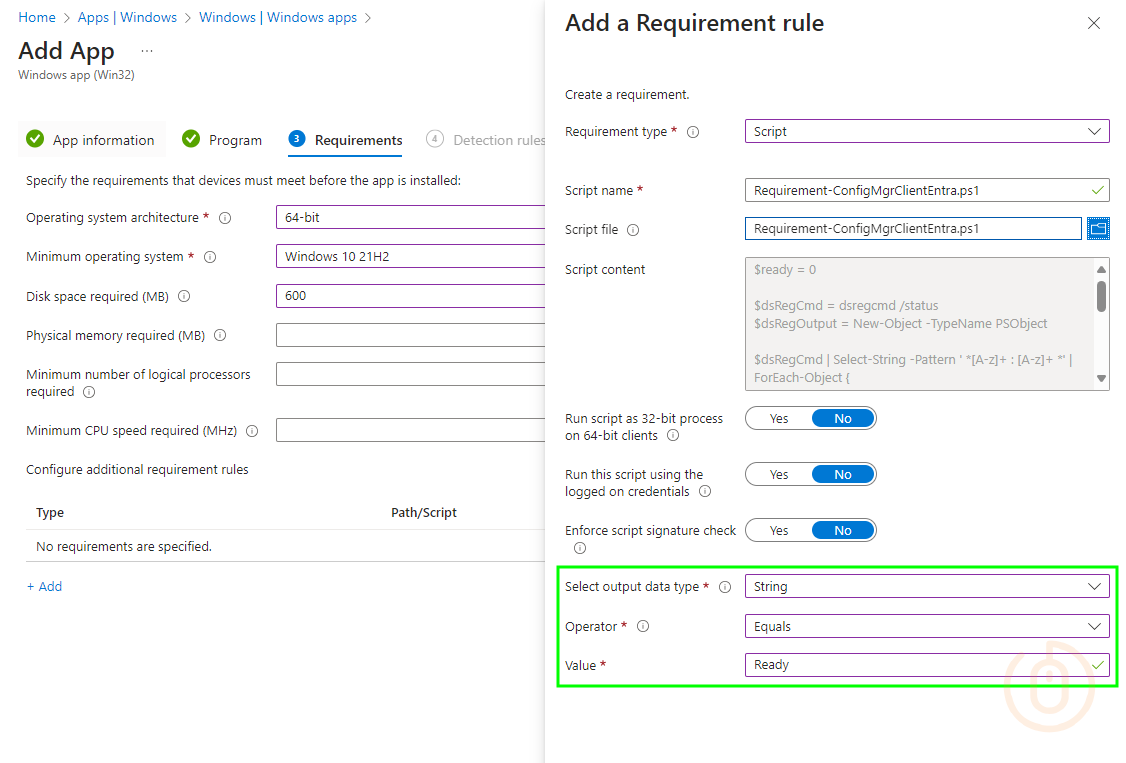Click info icon beside Script file label
The height and width of the screenshot is (763, 1126).
pyautogui.click(x=633, y=230)
